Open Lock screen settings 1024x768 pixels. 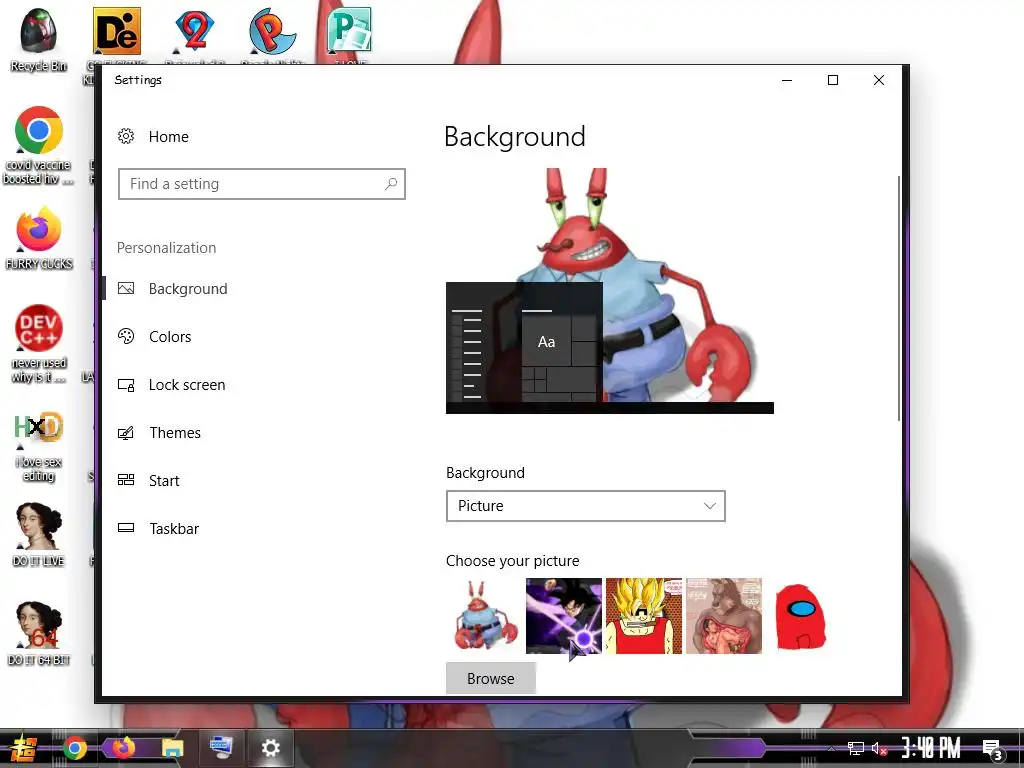pyautogui.click(x=187, y=385)
